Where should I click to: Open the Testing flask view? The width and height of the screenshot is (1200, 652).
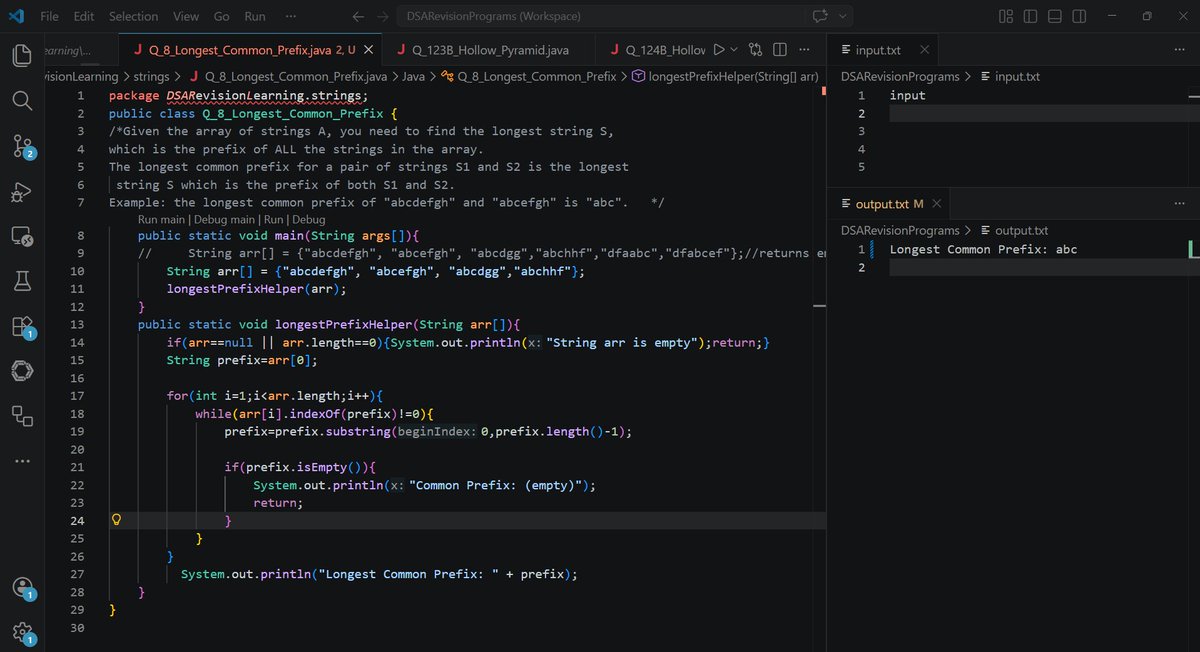(x=22, y=282)
